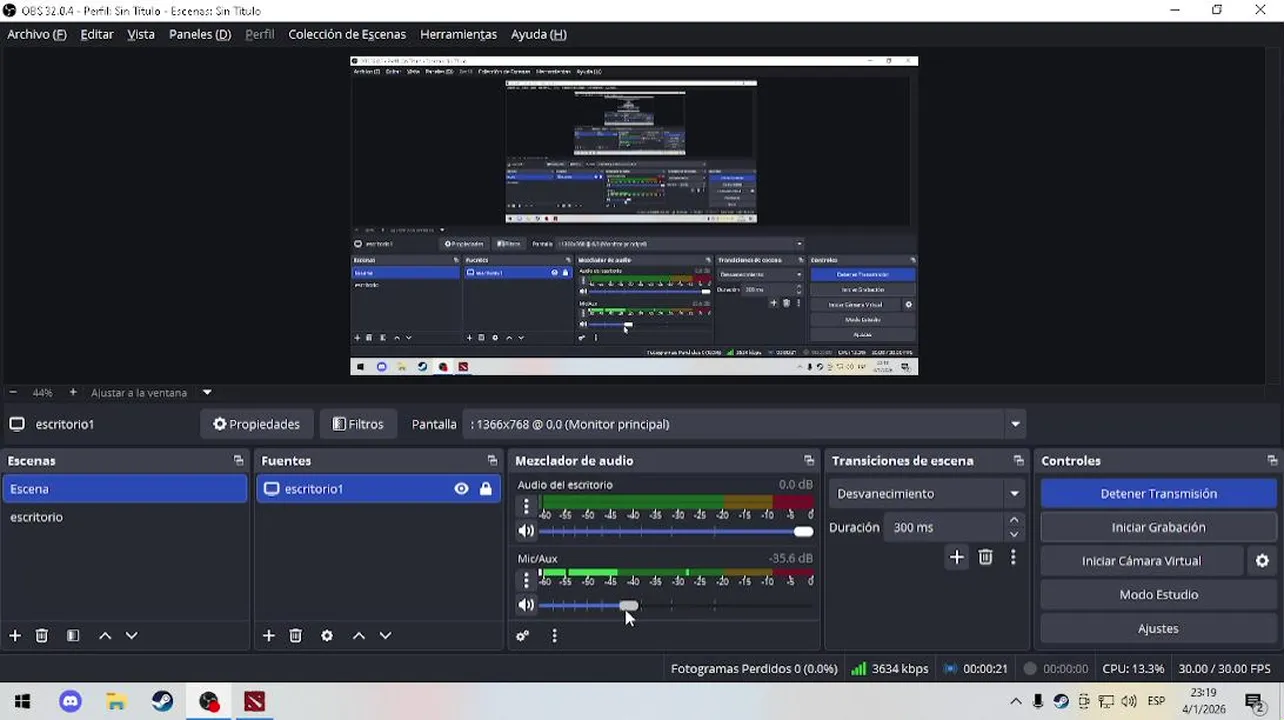Remove the transition using its trash icon
The image size is (1284, 720).
(x=986, y=558)
